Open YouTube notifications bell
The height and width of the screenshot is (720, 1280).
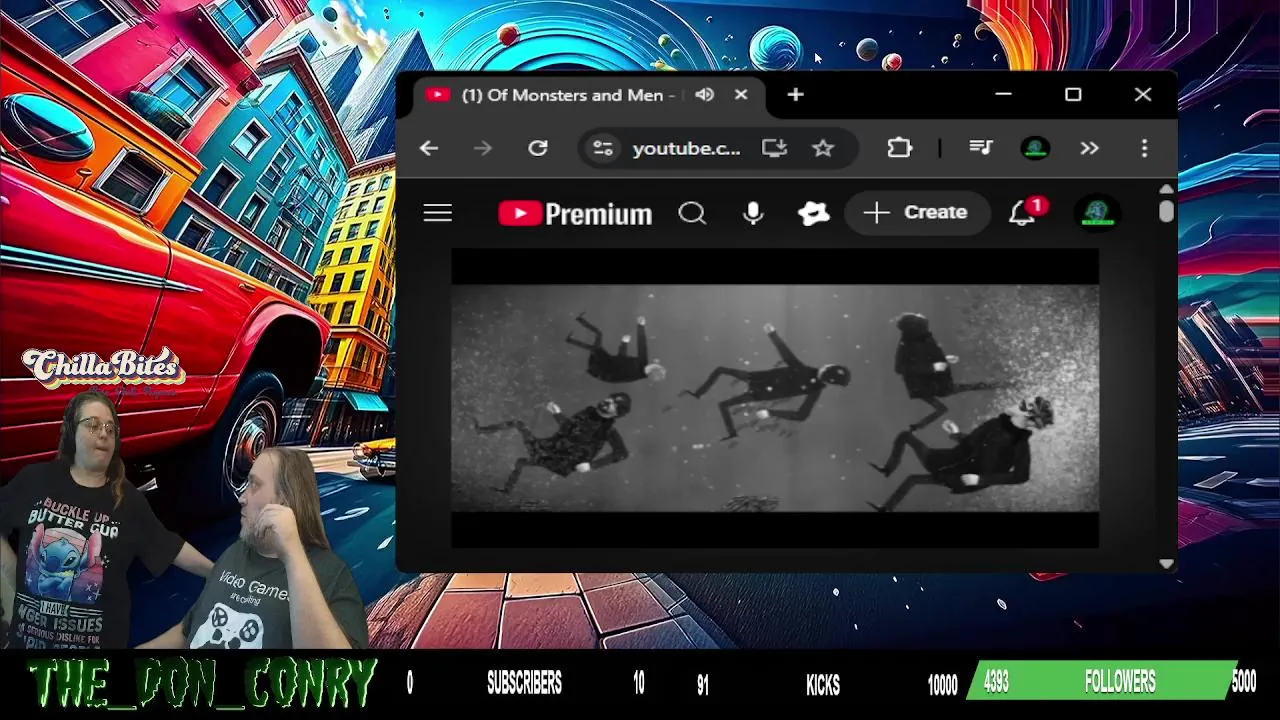[x=1022, y=213]
